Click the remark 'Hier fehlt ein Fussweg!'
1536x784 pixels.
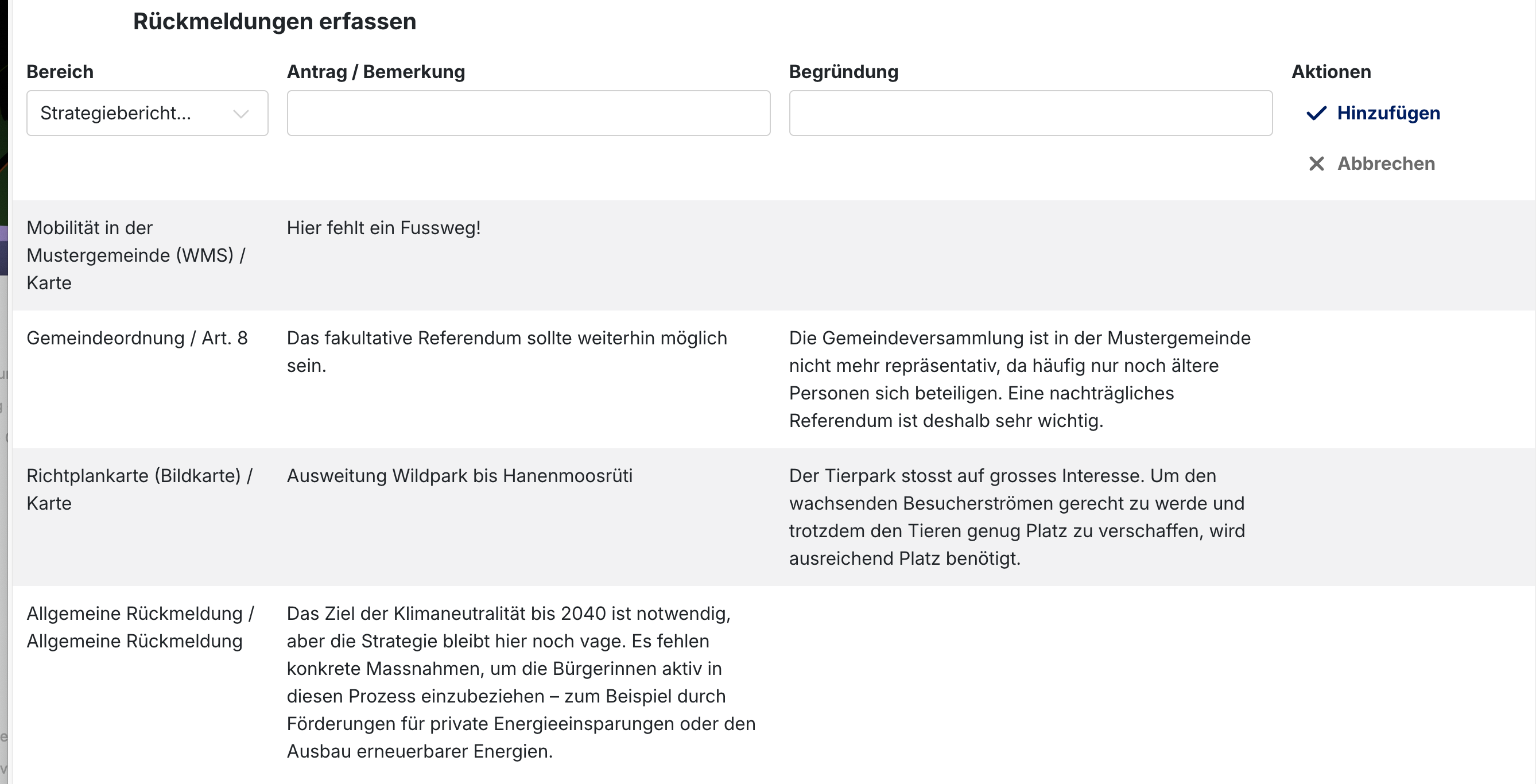point(383,228)
